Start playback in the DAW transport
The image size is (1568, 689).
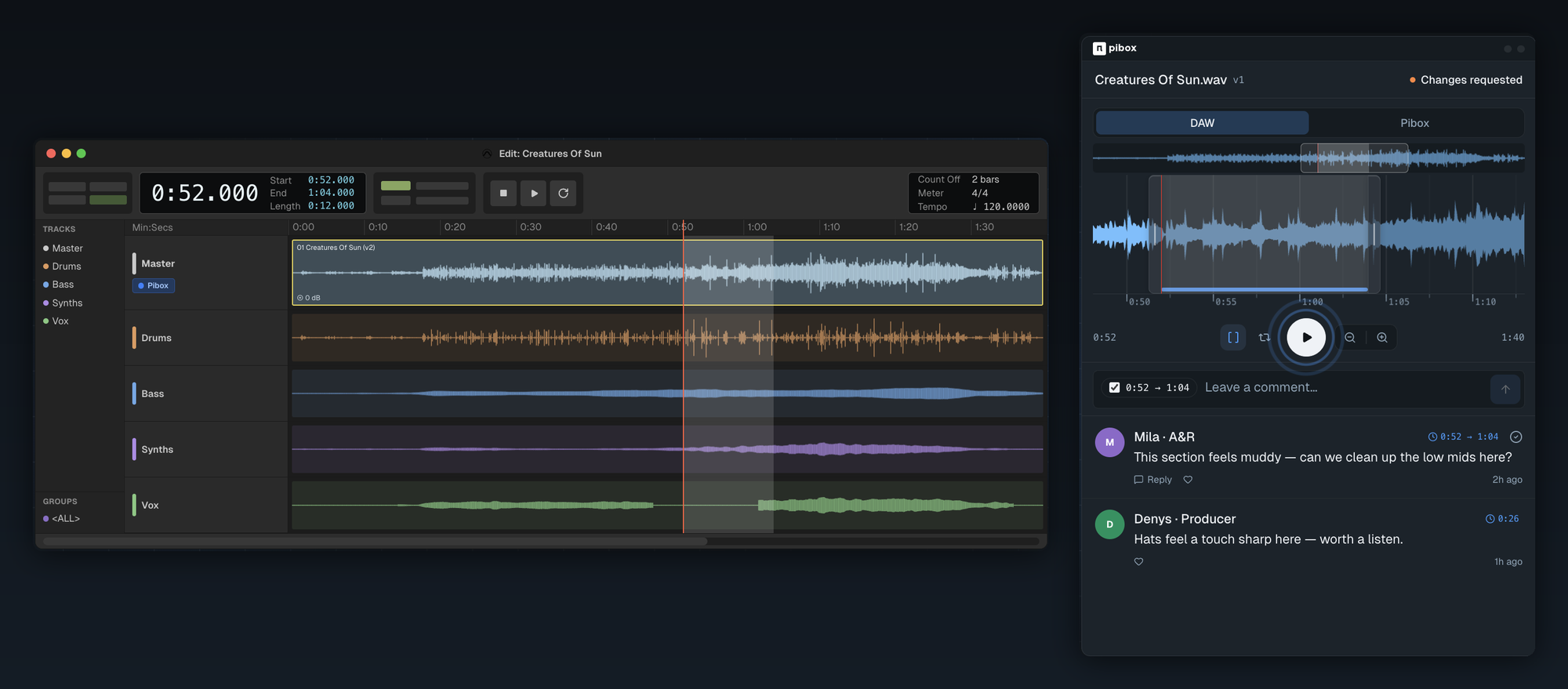[x=534, y=193]
